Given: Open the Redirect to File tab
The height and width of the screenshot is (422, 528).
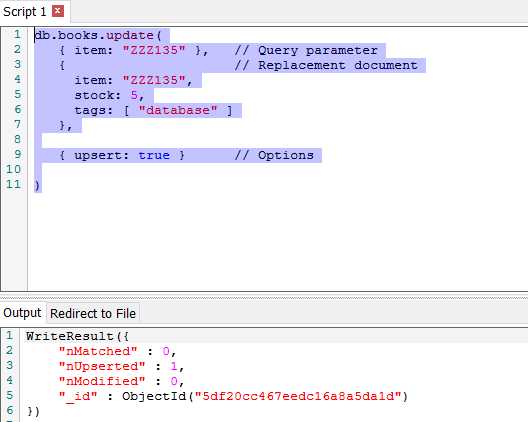Looking at the screenshot, I should tap(93, 314).
